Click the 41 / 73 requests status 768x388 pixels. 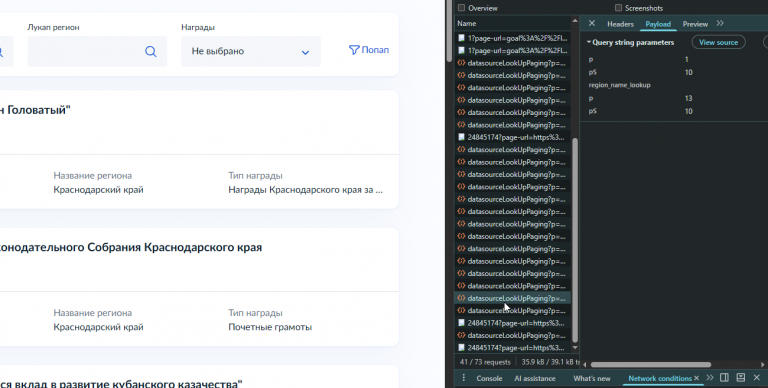[485, 362]
